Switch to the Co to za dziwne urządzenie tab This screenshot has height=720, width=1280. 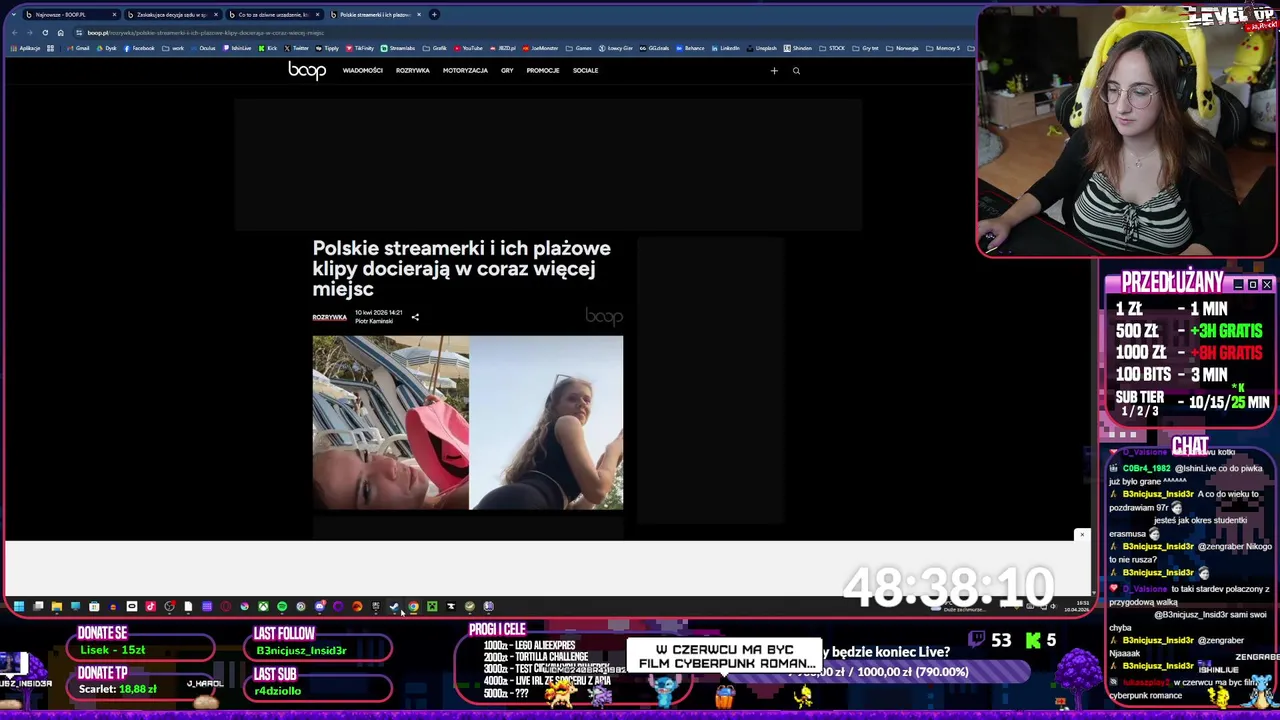[x=273, y=14]
